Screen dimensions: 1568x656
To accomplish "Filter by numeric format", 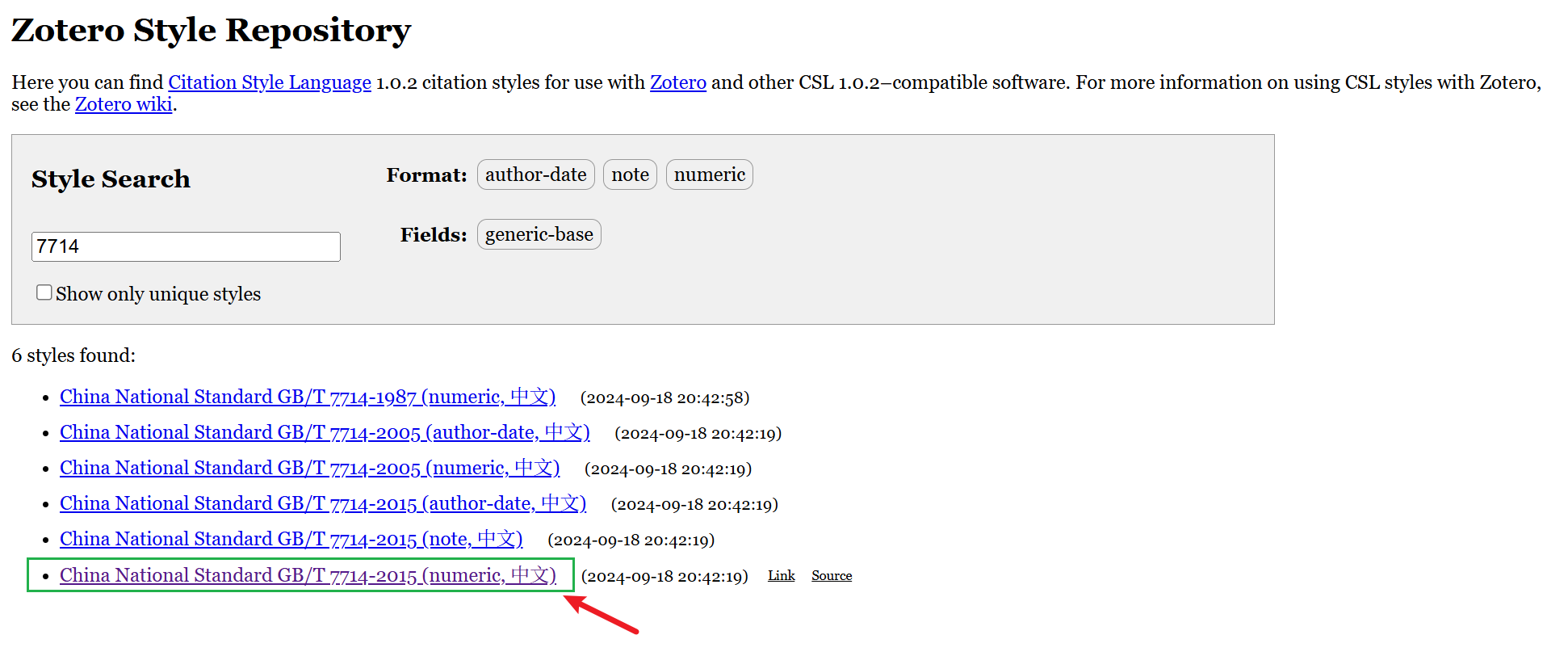I will [x=710, y=175].
